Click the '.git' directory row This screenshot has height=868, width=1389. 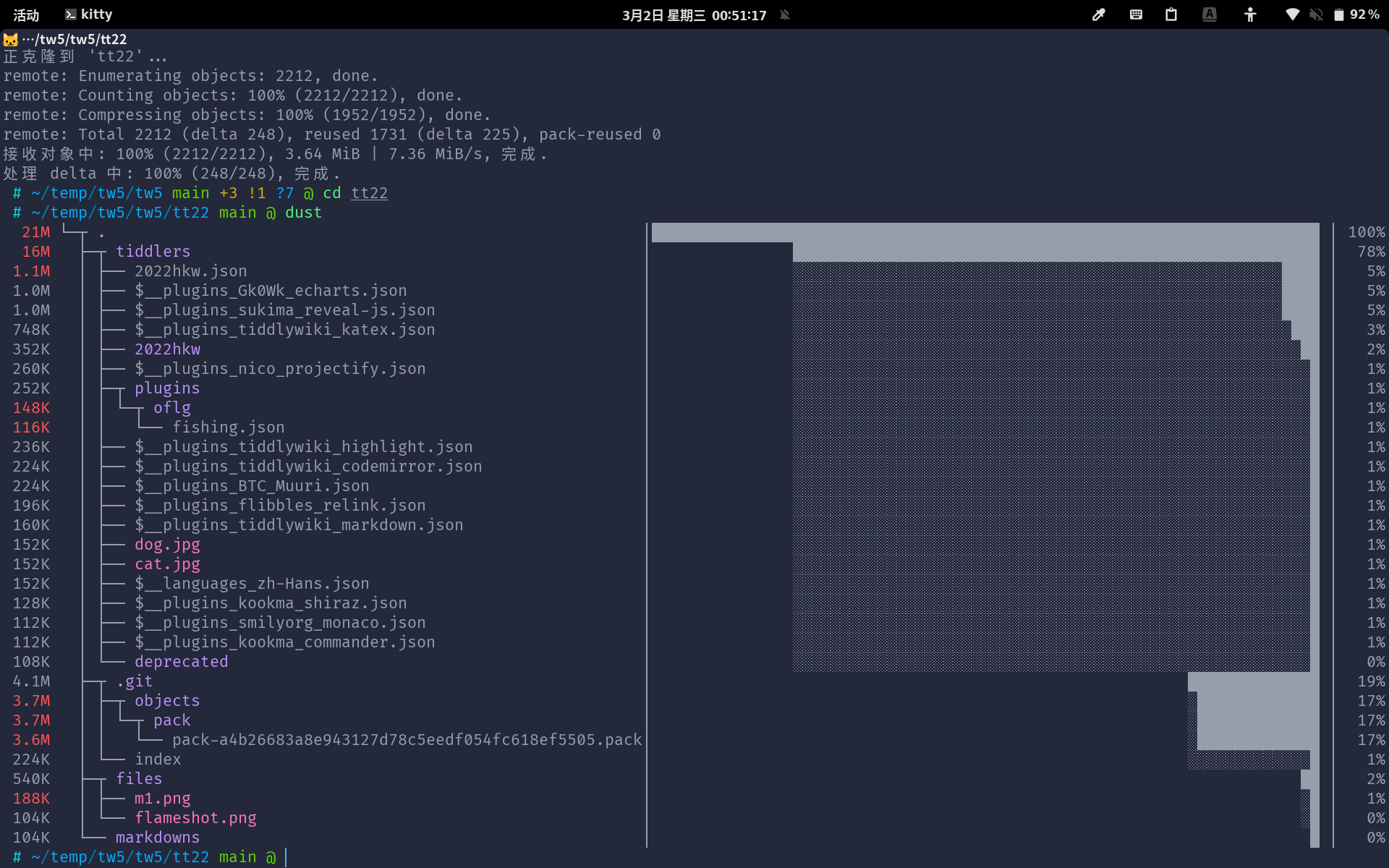135,681
